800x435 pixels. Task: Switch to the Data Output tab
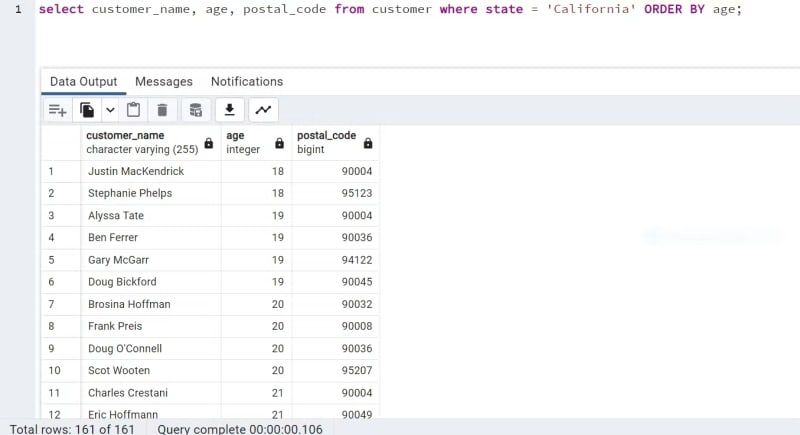pyautogui.click(x=84, y=82)
